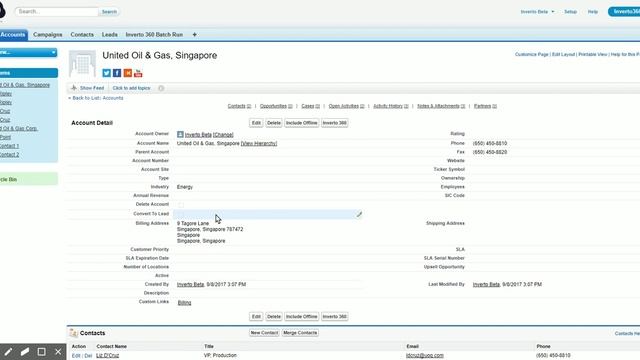Jump to the Opportunities related list link
The width and height of the screenshot is (640, 360).
coord(276,106)
